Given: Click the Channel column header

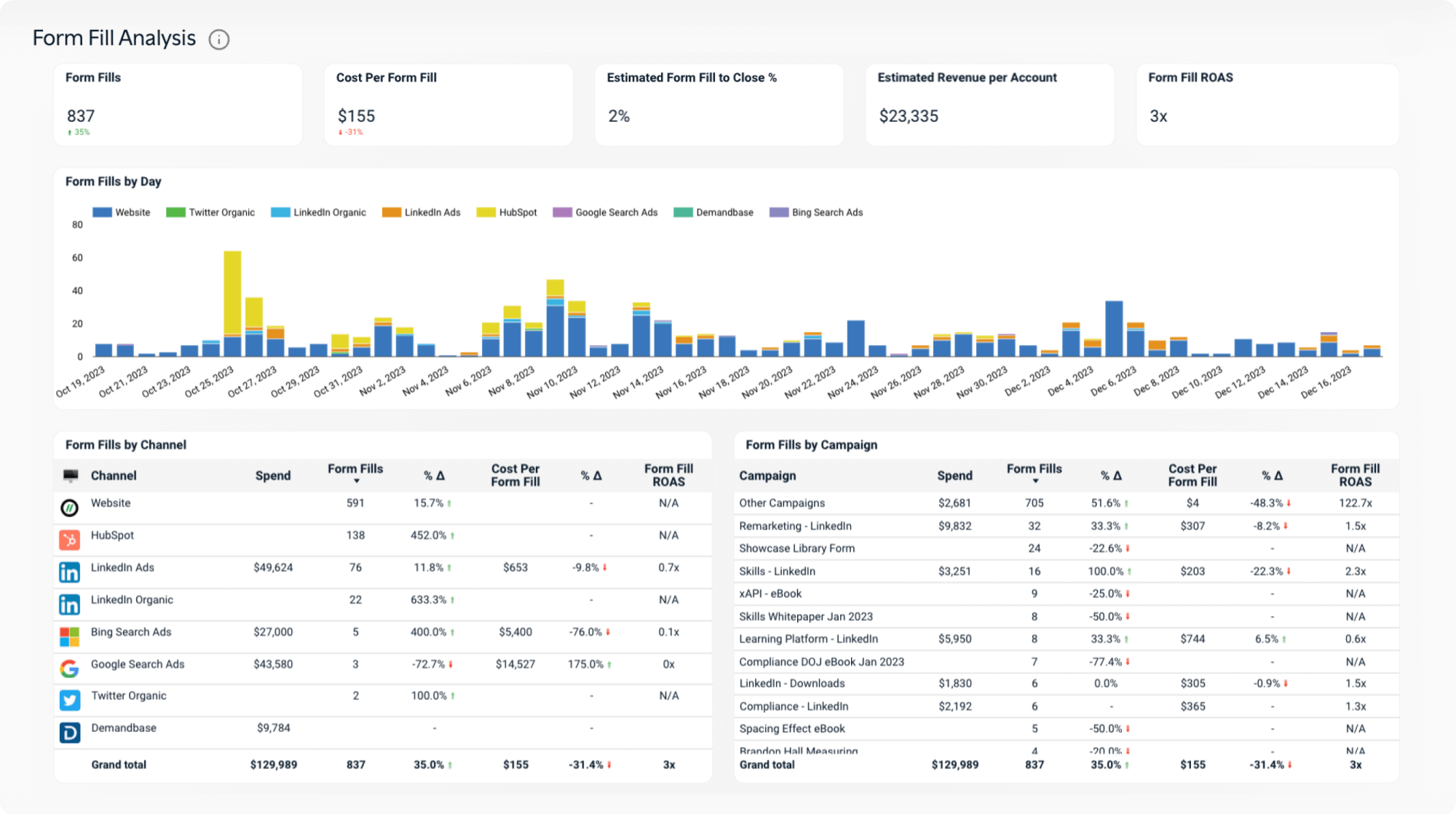Looking at the screenshot, I should pyautogui.click(x=114, y=476).
